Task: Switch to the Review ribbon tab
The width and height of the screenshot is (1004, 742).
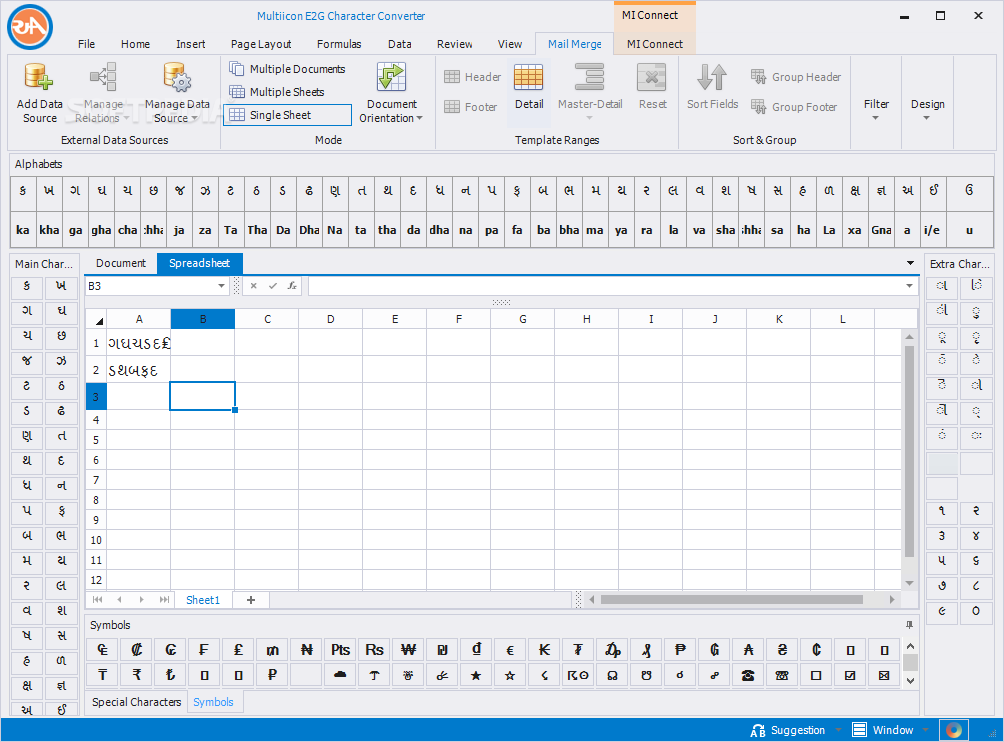Action: pos(455,44)
